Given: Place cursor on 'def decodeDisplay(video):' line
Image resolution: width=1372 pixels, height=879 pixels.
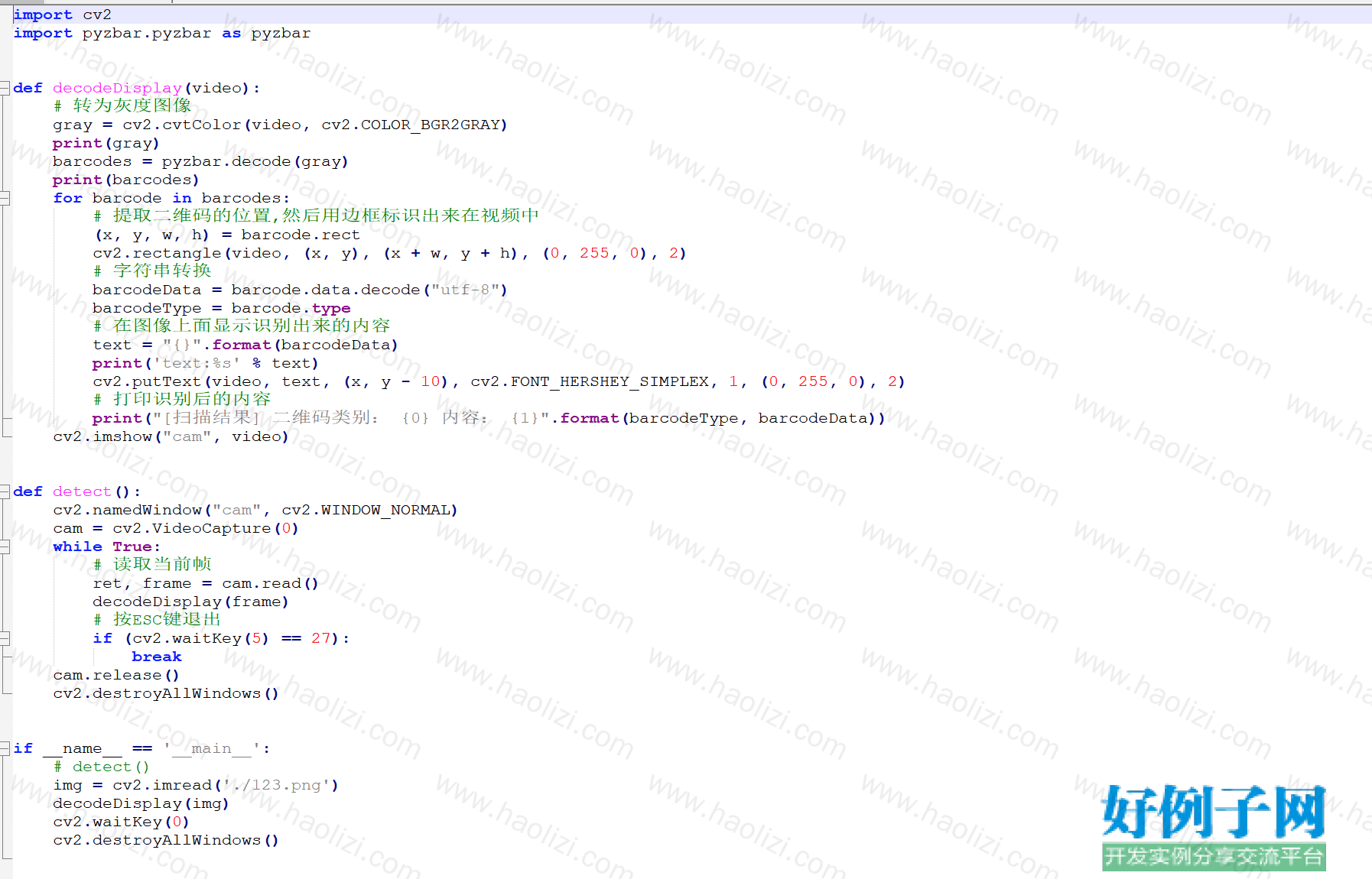Looking at the screenshot, I should (x=137, y=88).
